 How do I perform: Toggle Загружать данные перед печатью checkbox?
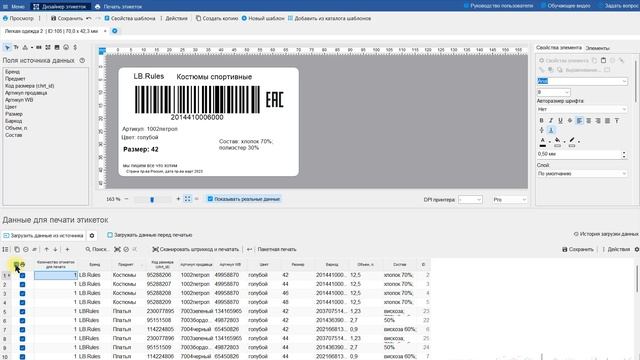pos(110,235)
